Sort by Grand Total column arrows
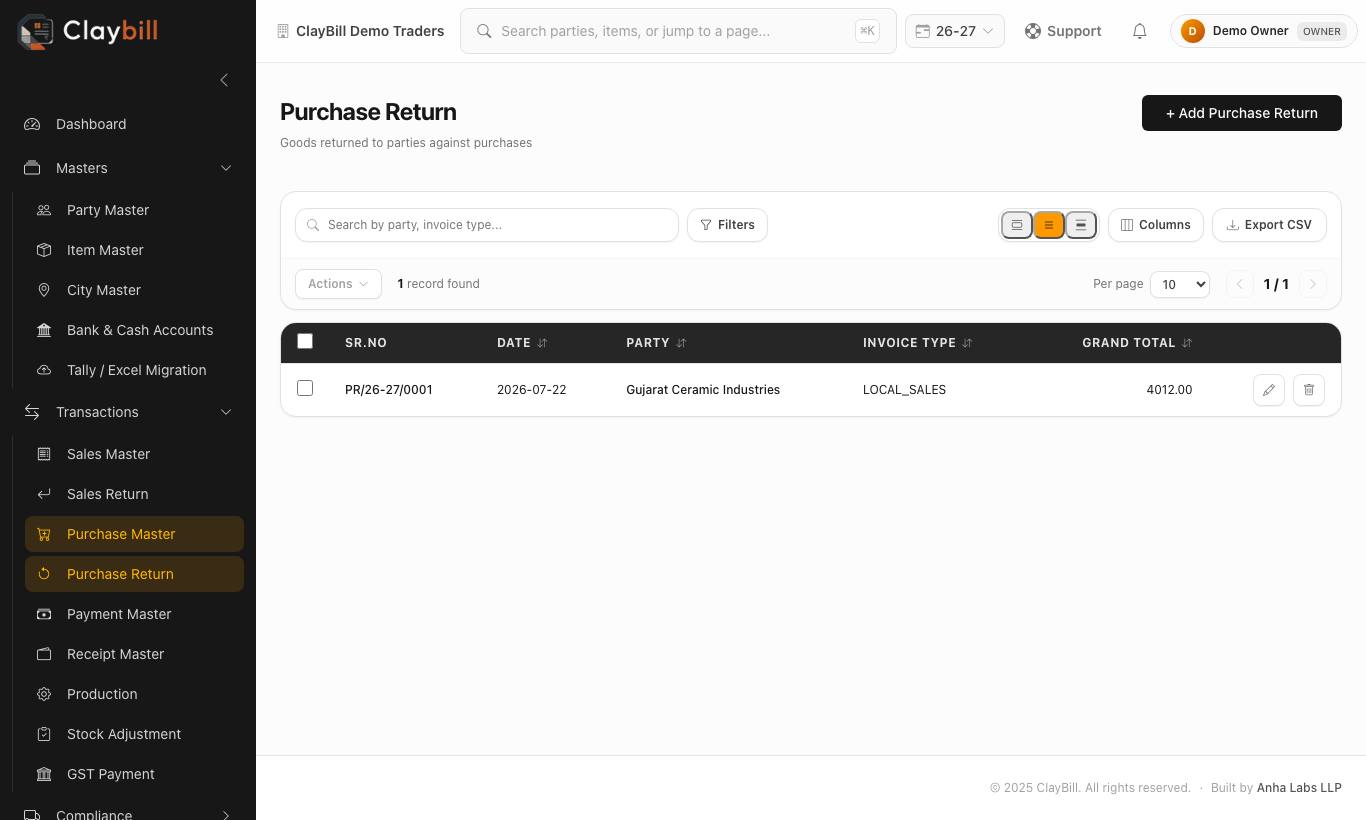This screenshot has height=820, width=1366. pyautogui.click(x=1187, y=343)
